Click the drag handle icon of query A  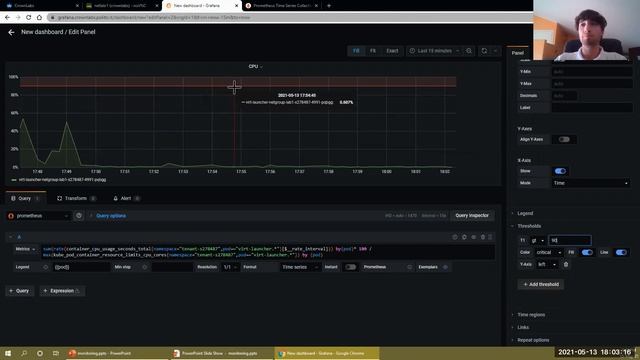pos(490,237)
